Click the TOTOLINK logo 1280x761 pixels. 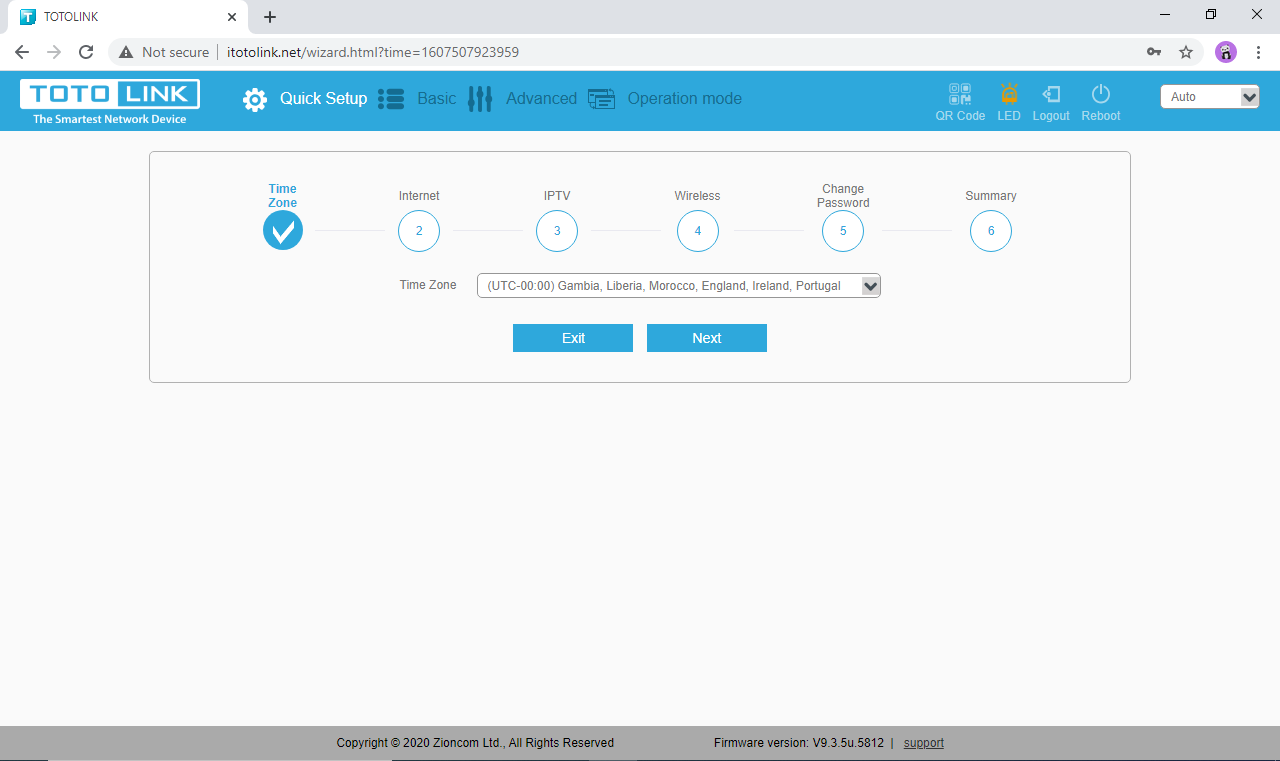point(110,101)
